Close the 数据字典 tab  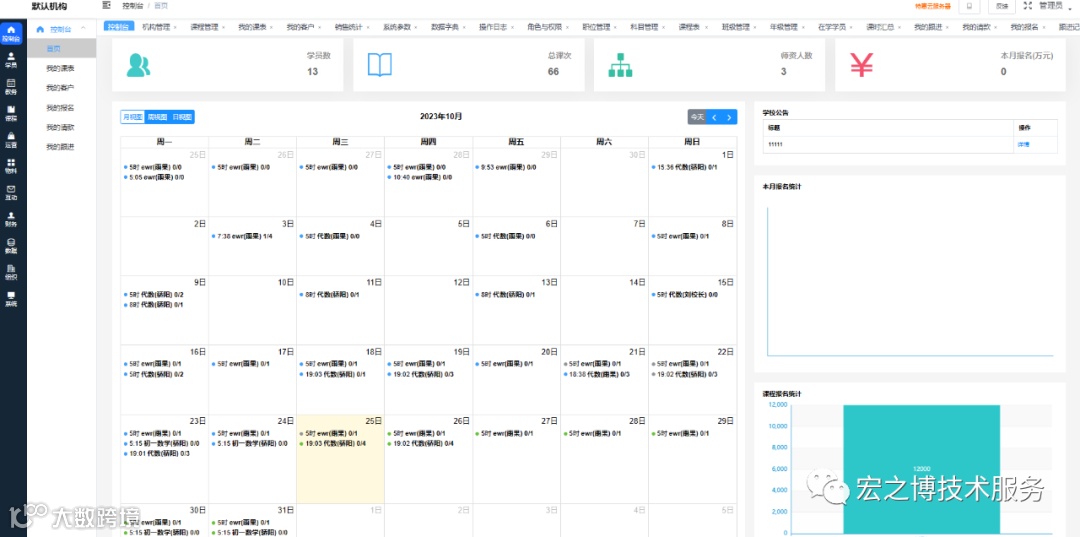(464, 27)
